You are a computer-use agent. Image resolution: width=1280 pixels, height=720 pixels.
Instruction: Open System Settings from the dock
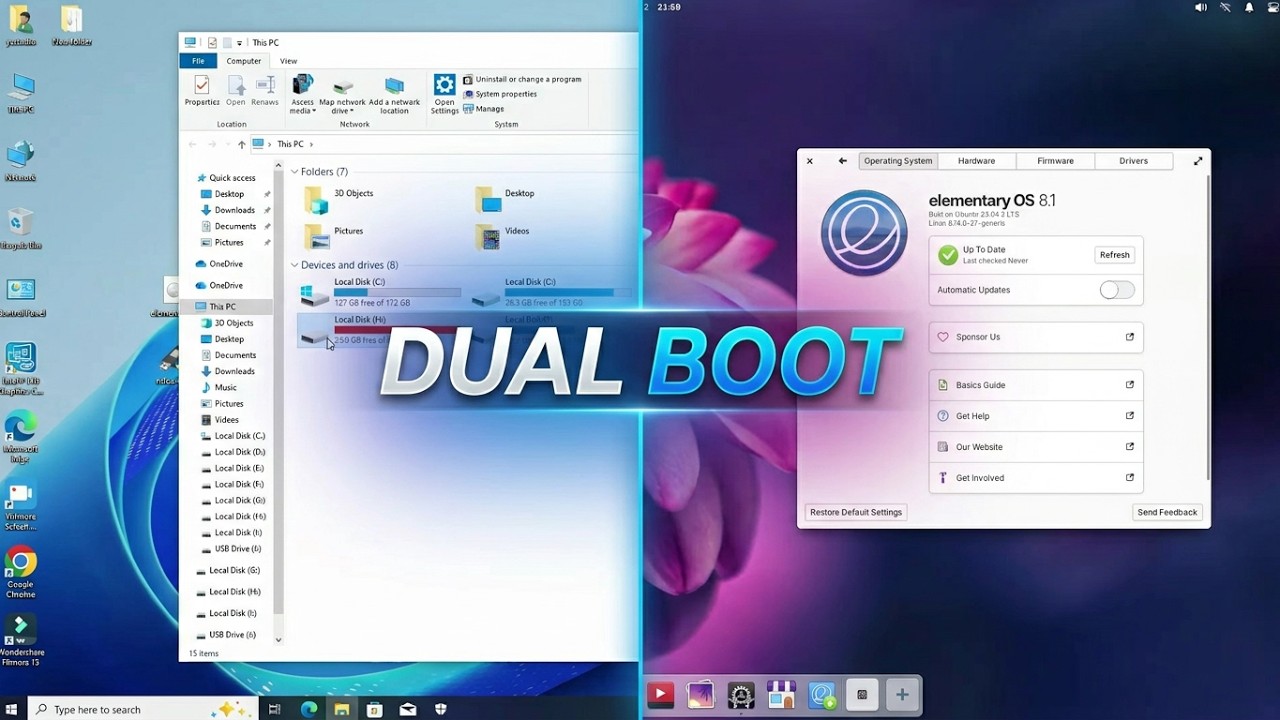741,694
